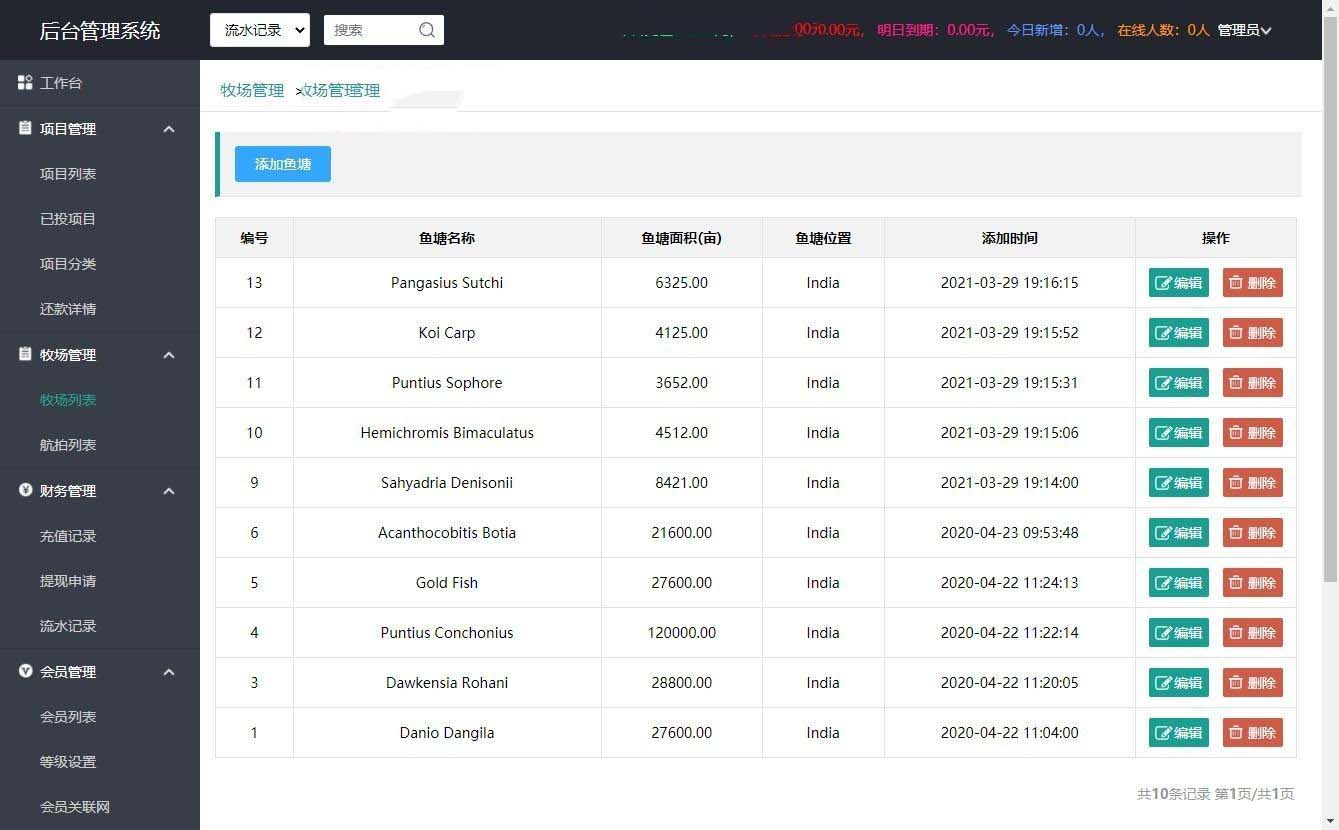
Task: Click the search magnifier icon
Action: coord(427,30)
